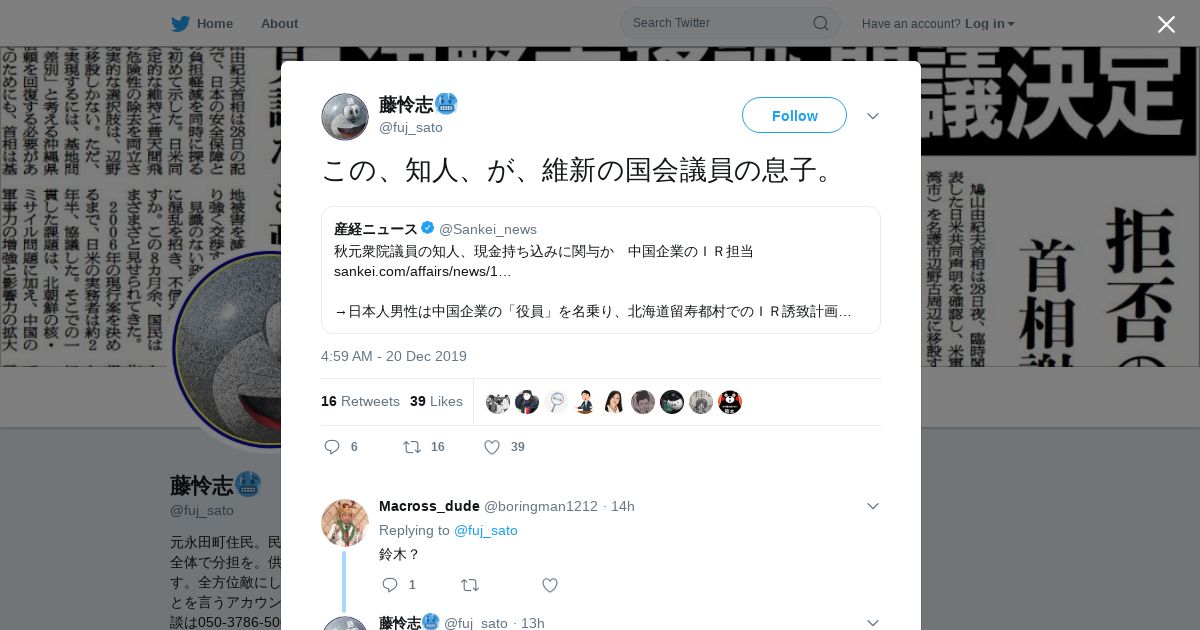The image size is (1200, 630).
Task: Open the sankei.com article link
Action: coord(422,271)
